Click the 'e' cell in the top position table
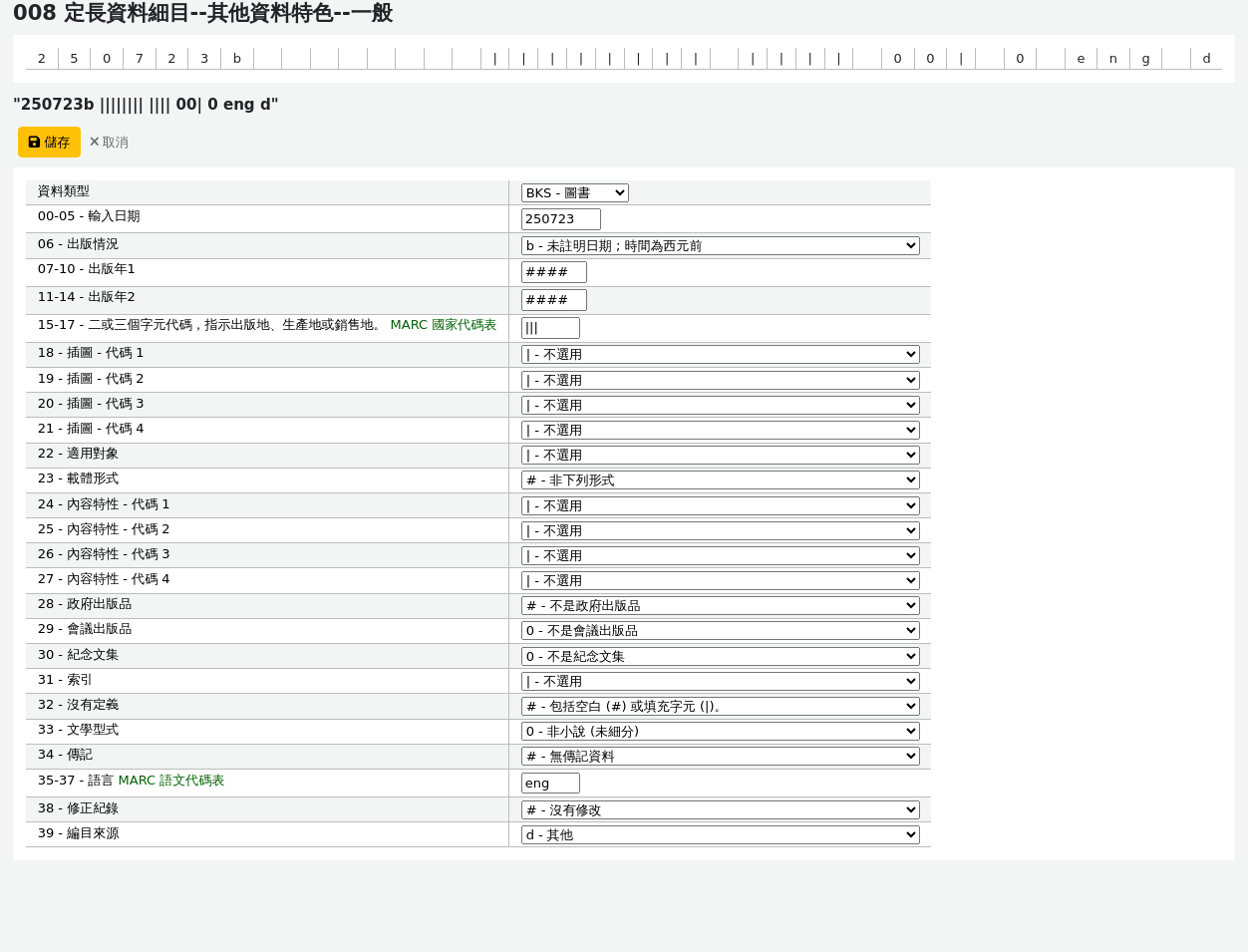Image resolution: width=1248 pixels, height=952 pixels. tap(1081, 59)
